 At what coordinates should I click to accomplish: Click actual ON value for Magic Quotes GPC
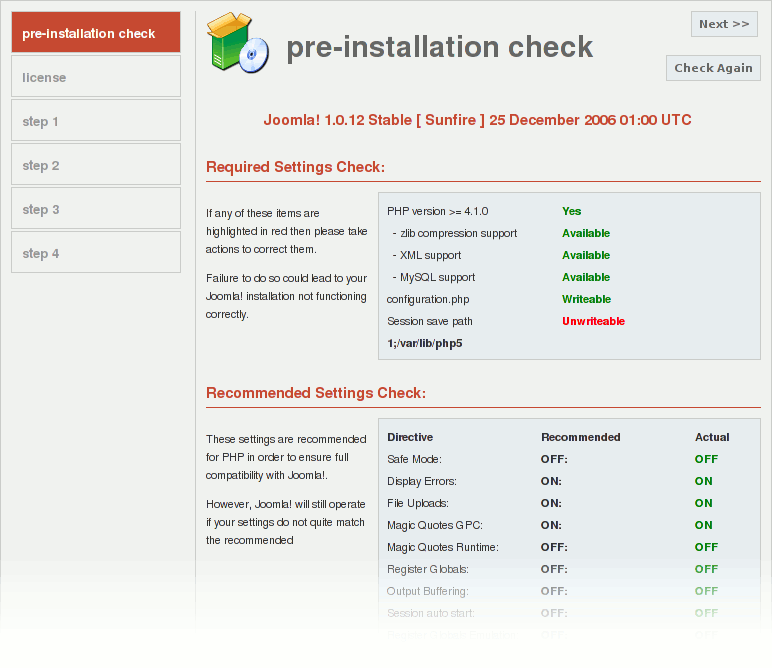click(704, 525)
